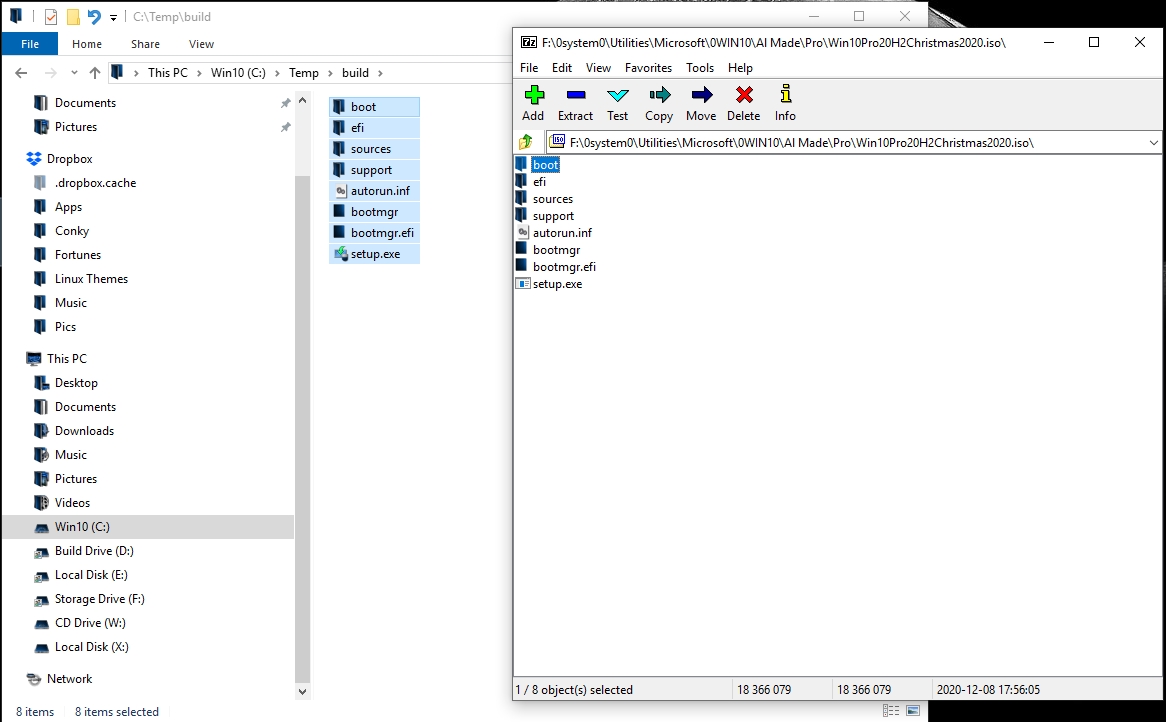This screenshot has height=722, width=1166.
Task: Switch to the Explorer Share ribbon tab
Action: tap(145, 44)
